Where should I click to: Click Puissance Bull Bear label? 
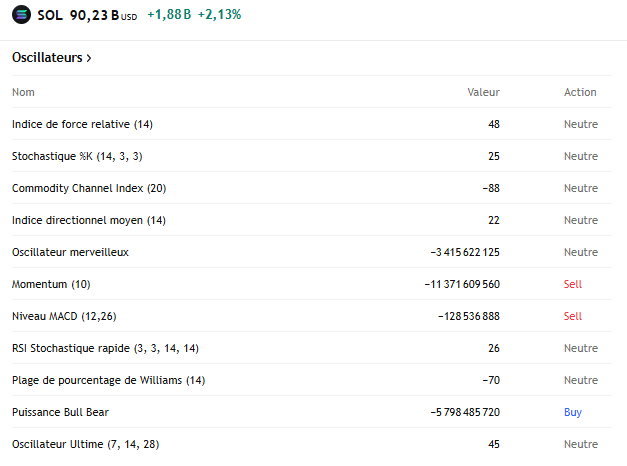(60, 412)
